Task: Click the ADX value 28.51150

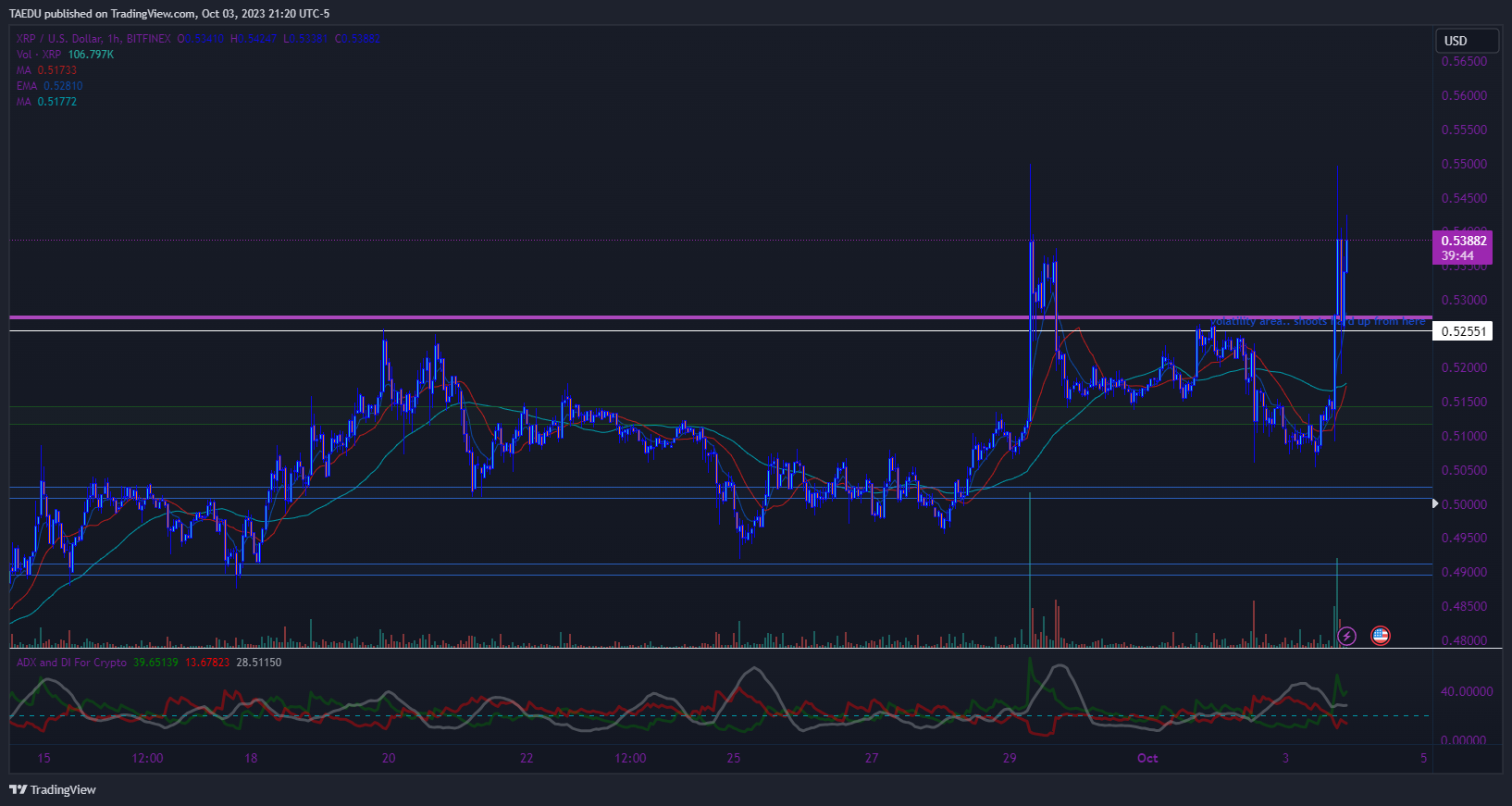Action: pos(259,663)
